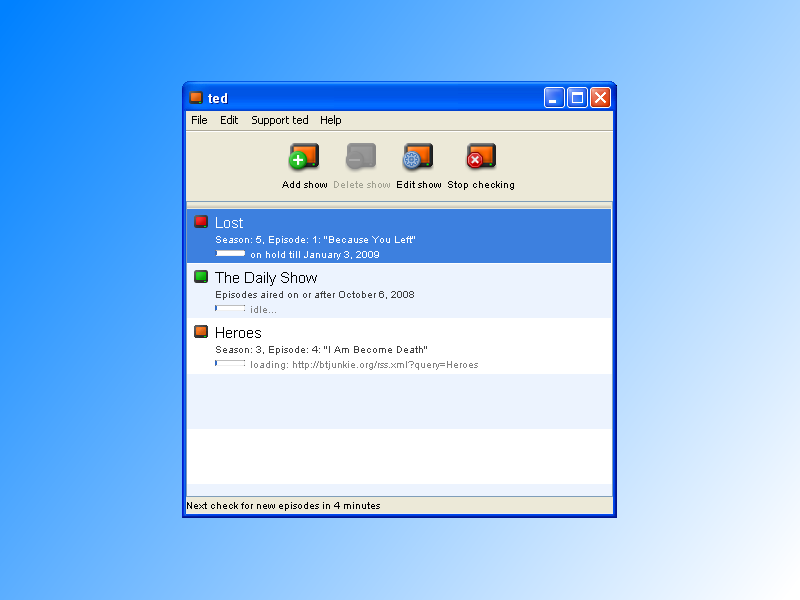This screenshot has width=800, height=600.
Task: Open the Edit menu
Action: click(229, 120)
